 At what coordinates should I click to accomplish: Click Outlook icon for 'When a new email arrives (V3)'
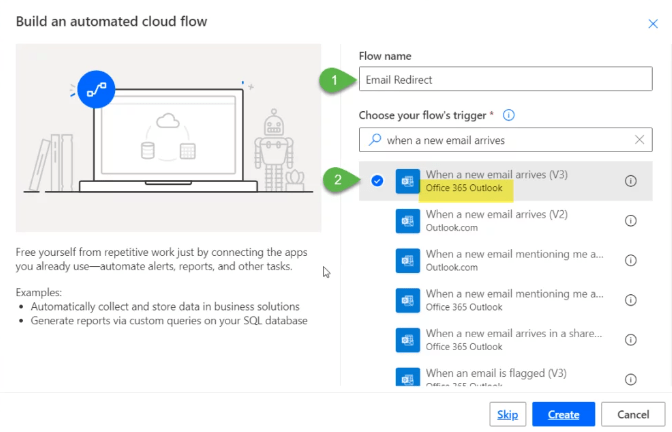408,181
